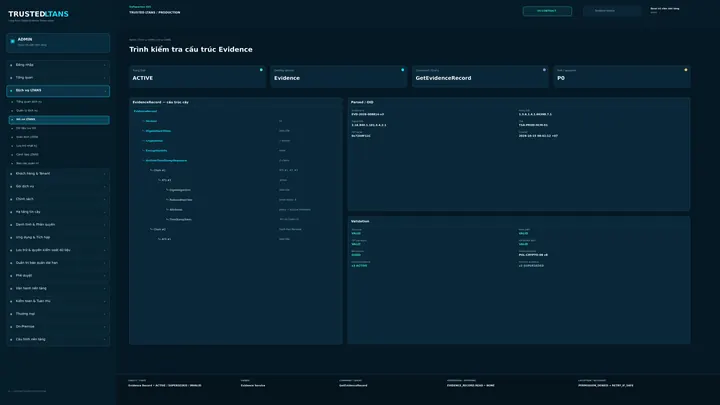Expand Vận hành nền tảng chevron
720x405 pixels.
[x=105, y=289]
